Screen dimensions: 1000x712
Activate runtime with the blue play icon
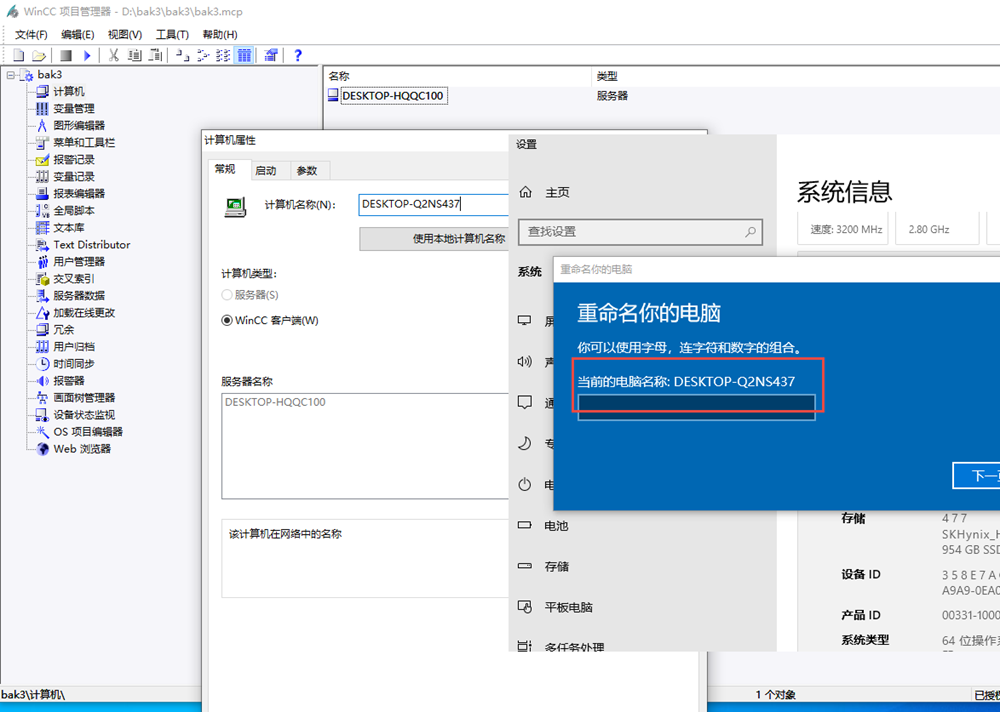(x=88, y=55)
